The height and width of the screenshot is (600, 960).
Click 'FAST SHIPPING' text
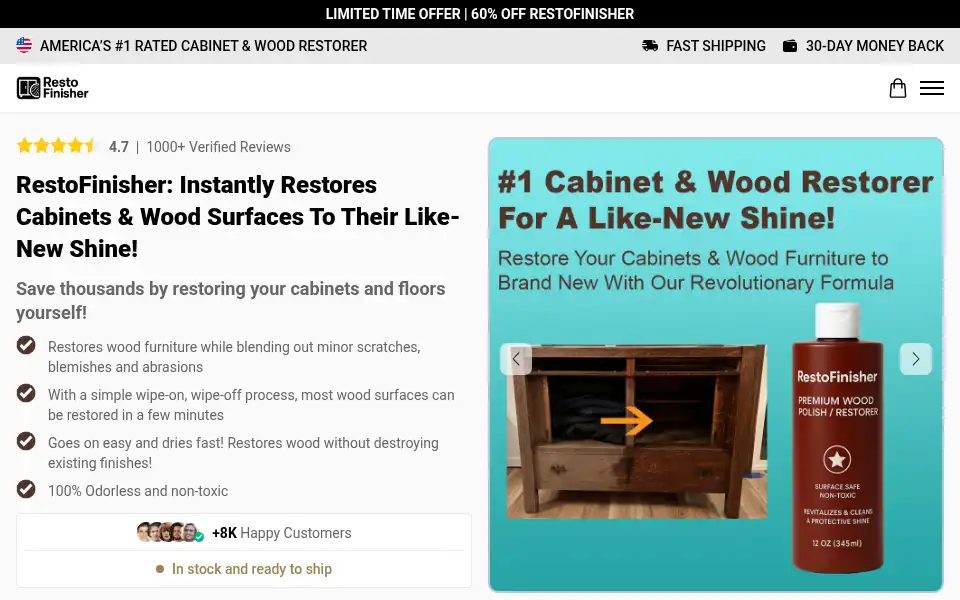coord(716,46)
